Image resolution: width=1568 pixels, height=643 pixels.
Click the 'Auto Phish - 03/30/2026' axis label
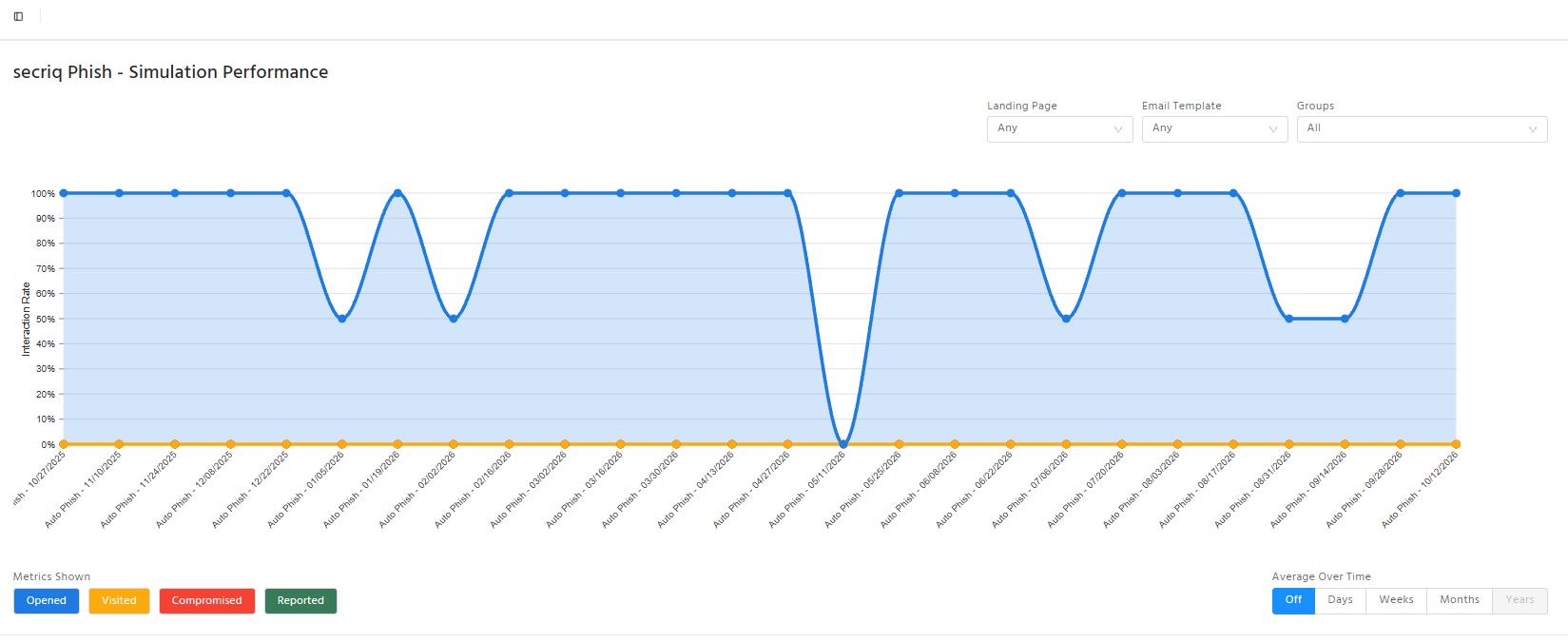(x=641, y=490)
